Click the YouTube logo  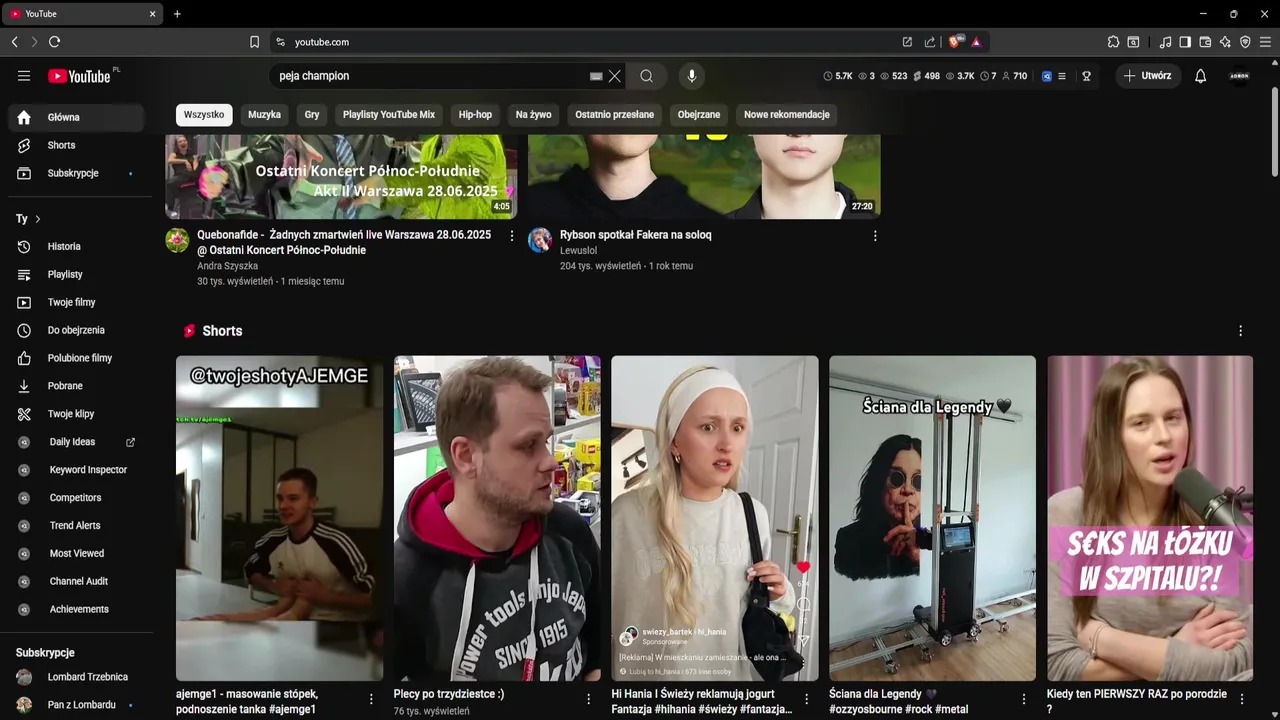click(x=78, y=76)
